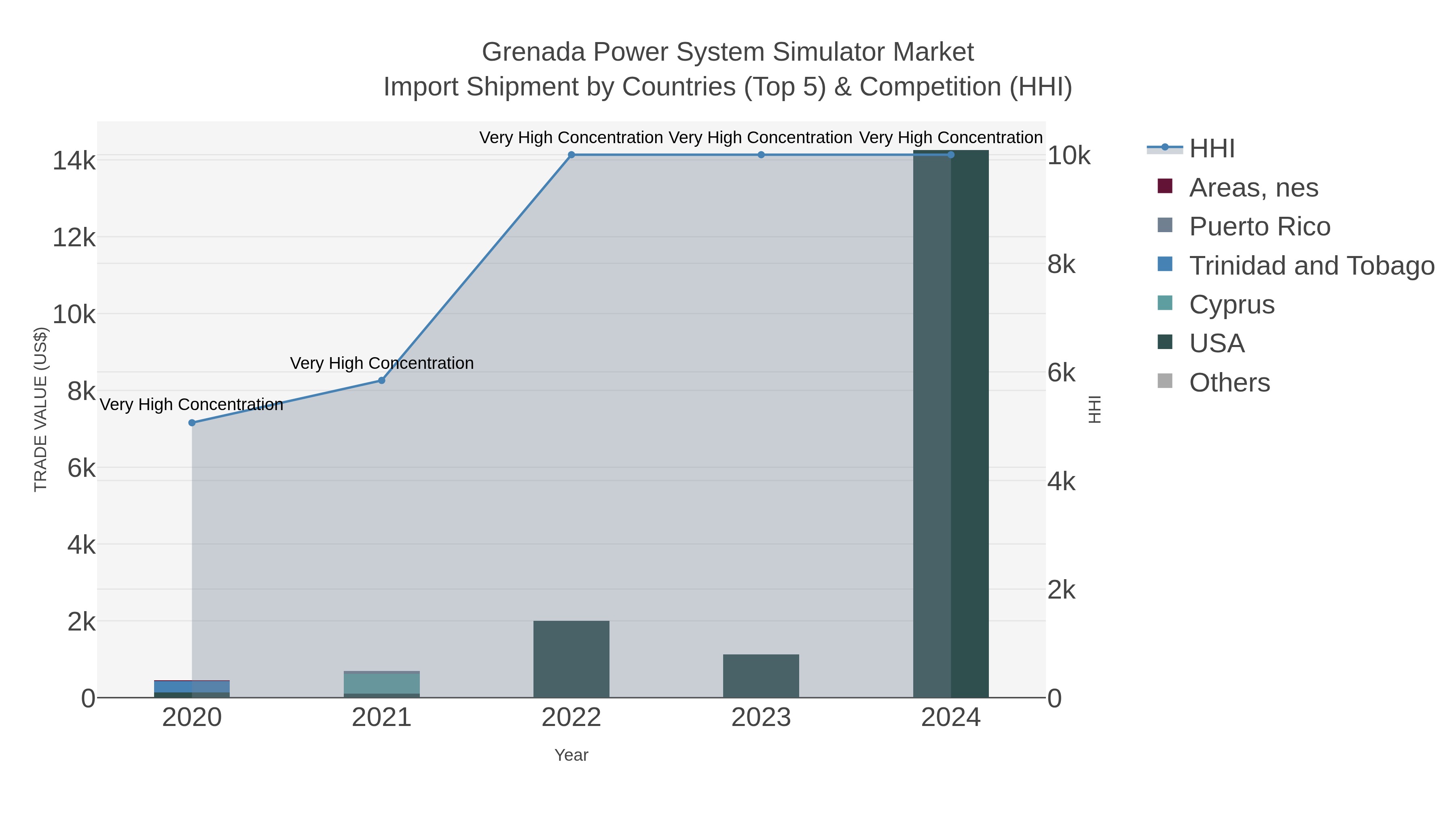The width and height of the screenshot is (1456, 819).
Task: Click the Puerto Rico gray-blue swatch
Action: (1165, 225)
